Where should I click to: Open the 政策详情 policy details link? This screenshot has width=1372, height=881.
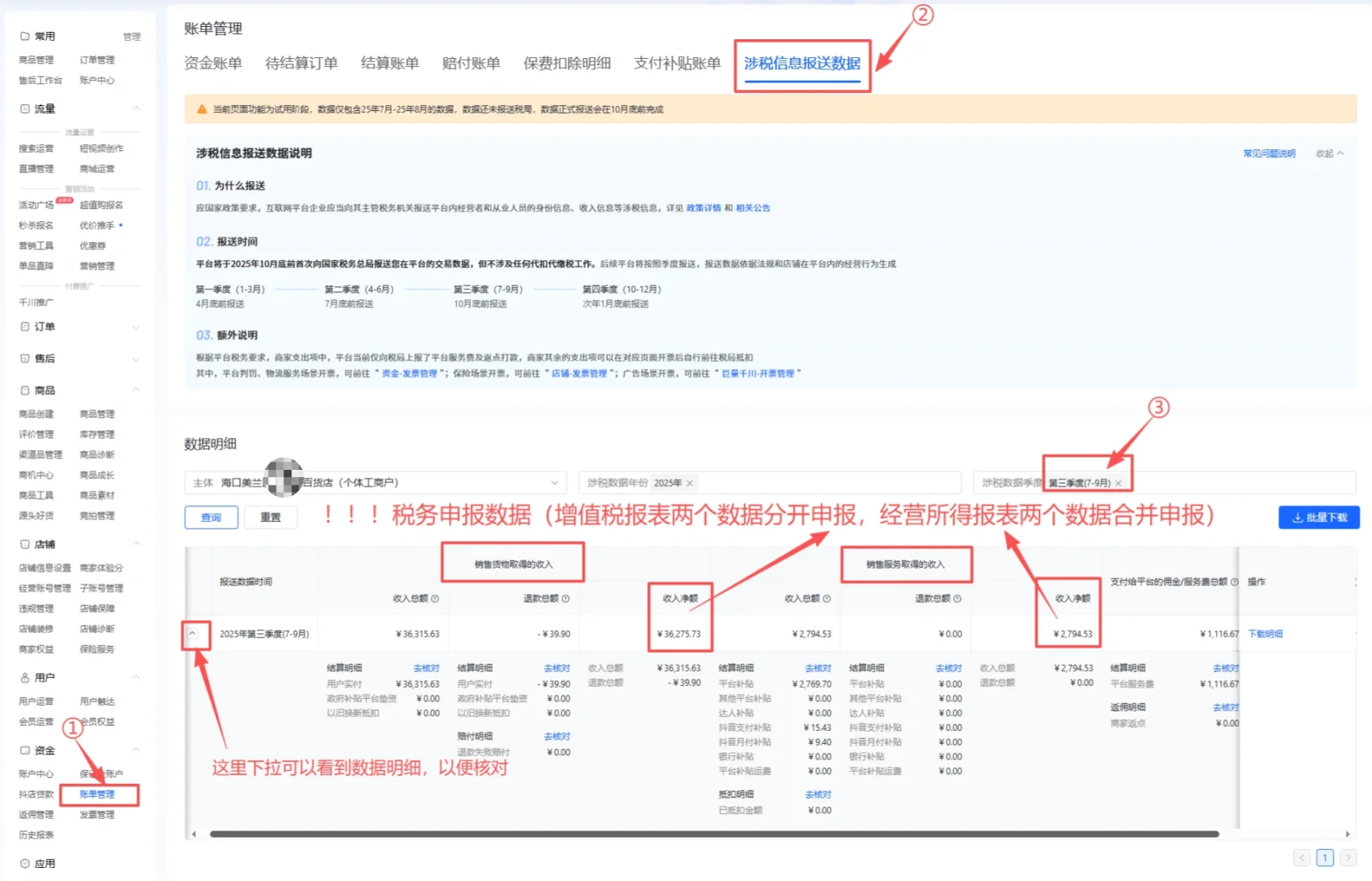pos(704,208)
